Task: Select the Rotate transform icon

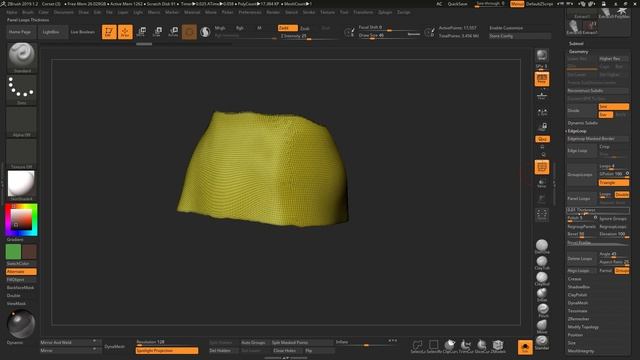Action: tap(173, 32)
